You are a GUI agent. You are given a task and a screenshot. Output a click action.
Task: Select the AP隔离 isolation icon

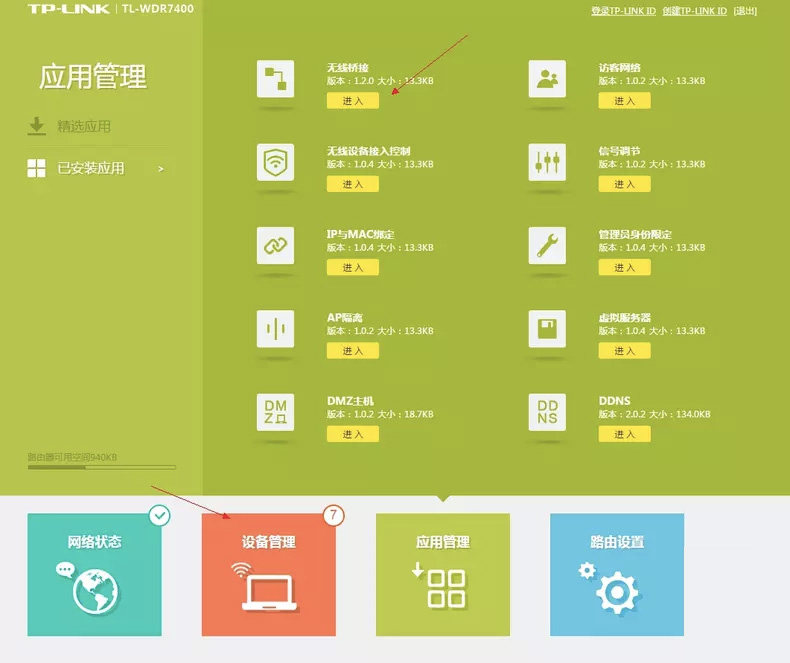pyautogui.click(x=276, y=328)
